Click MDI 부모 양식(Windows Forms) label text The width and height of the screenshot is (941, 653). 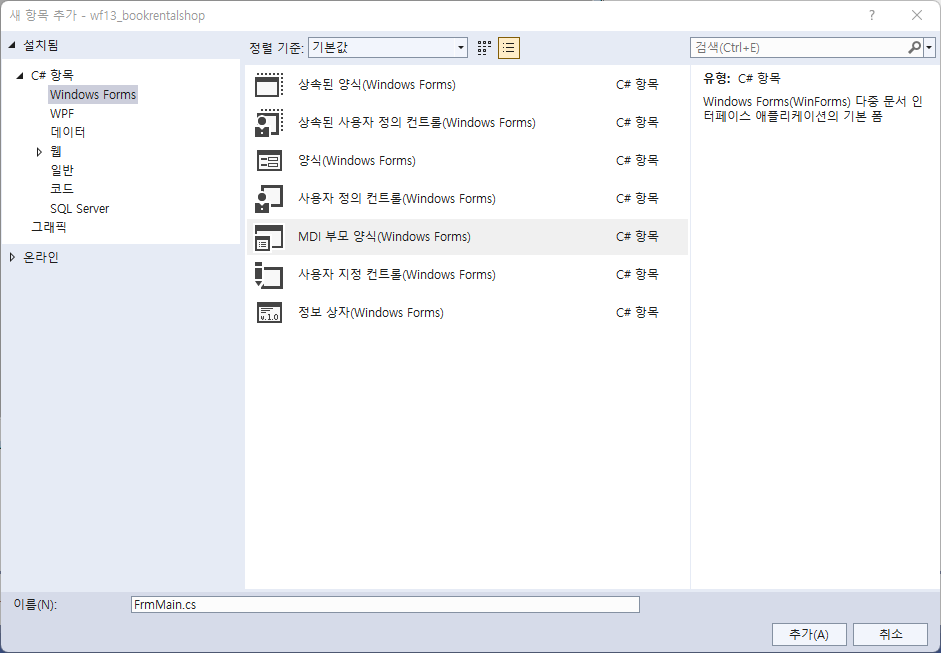tap(384, 237)
